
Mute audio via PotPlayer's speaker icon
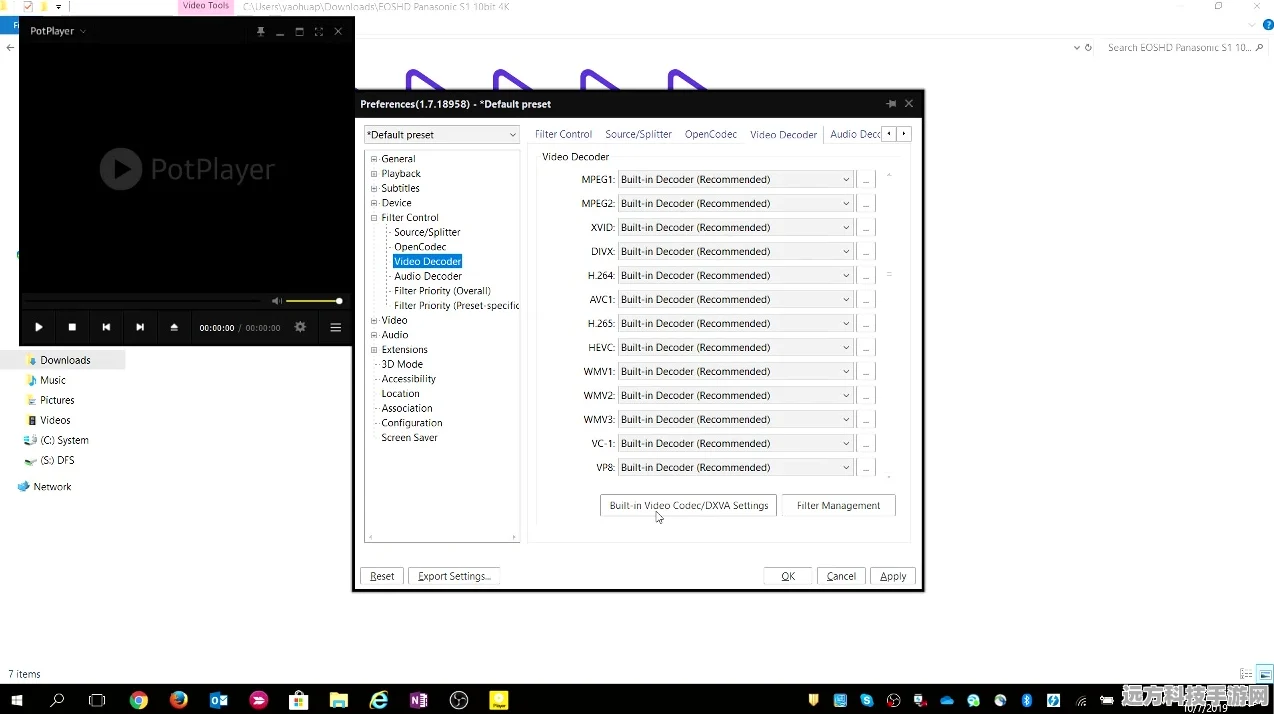(277, 301)
